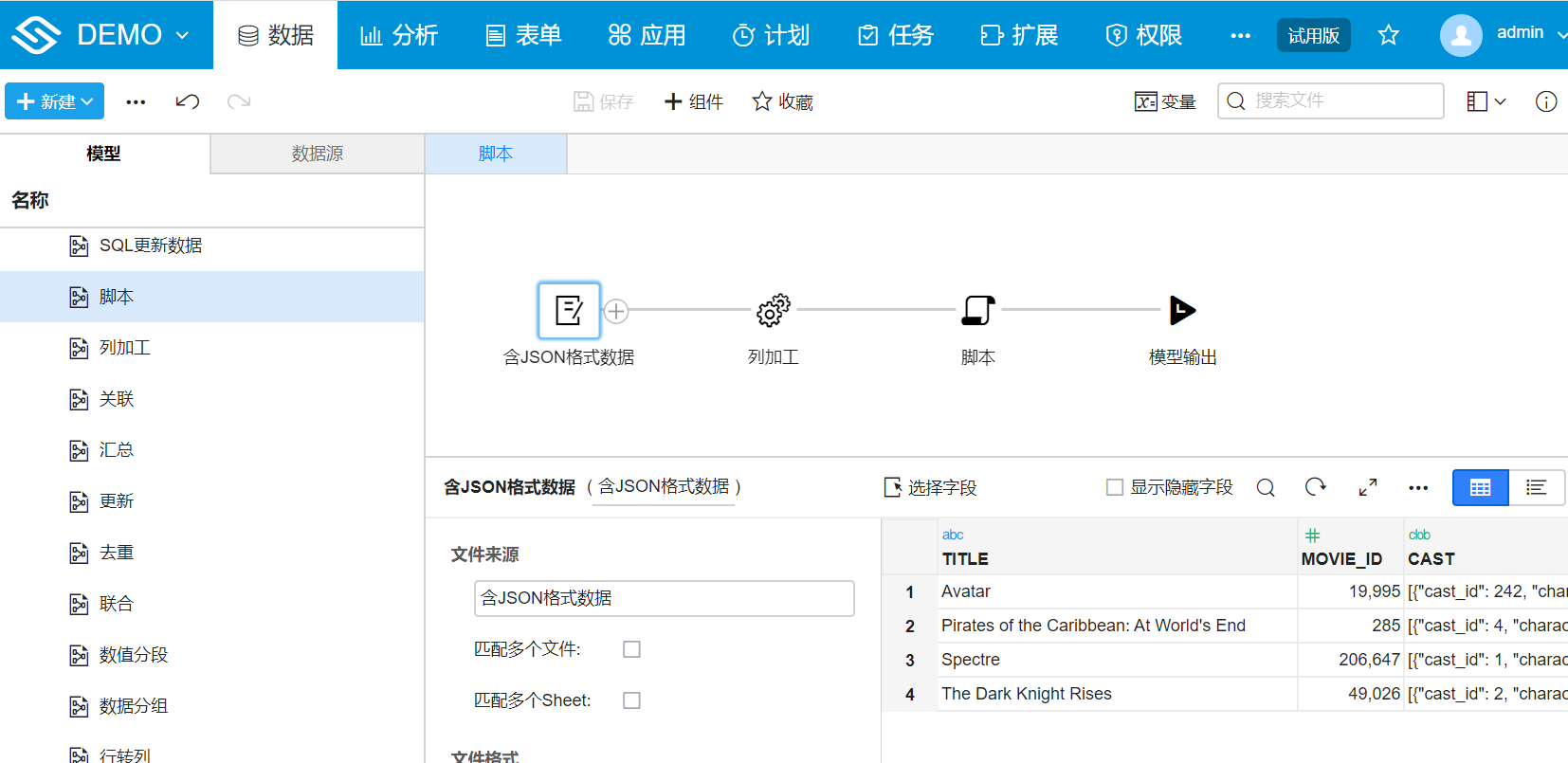This screenshot has width=1568, height=763.
Task: Check the 匹配多个文件 option
Action: click(x=631, y=649)
